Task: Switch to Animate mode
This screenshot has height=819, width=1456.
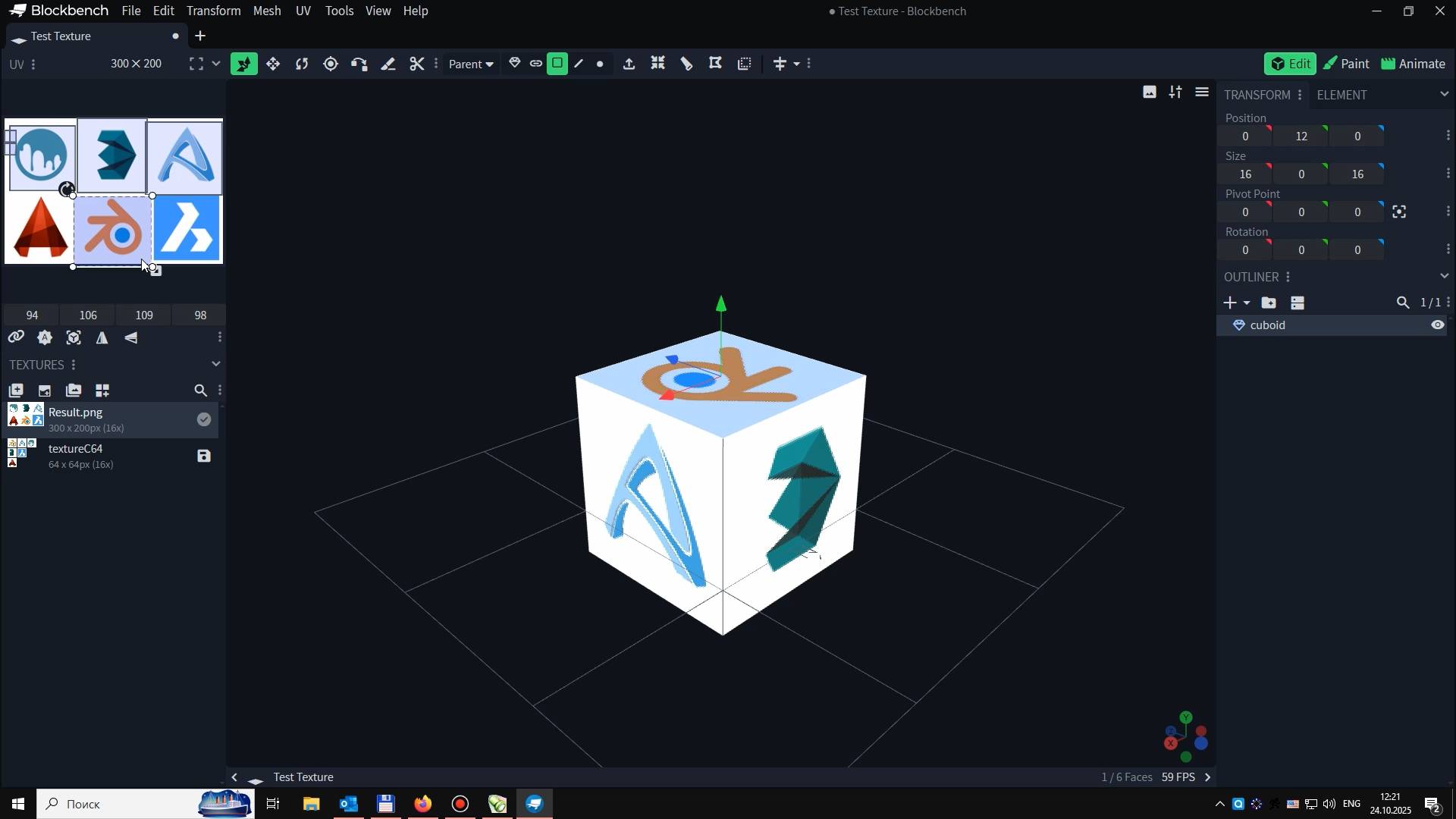Action: coord(1413,64)
